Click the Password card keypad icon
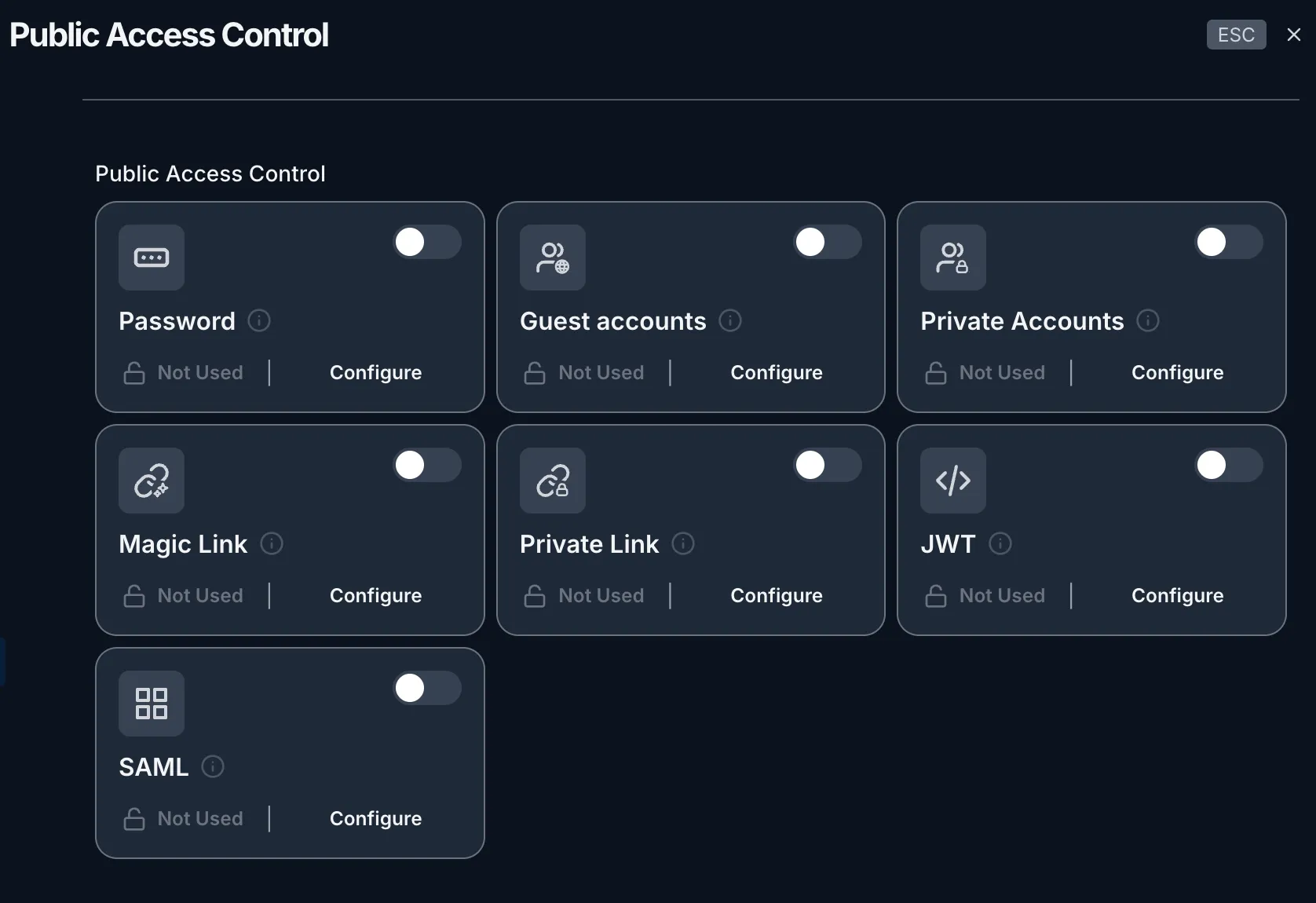The width and height of the screenshot is (1316, 903). click(x=152, y=258)
